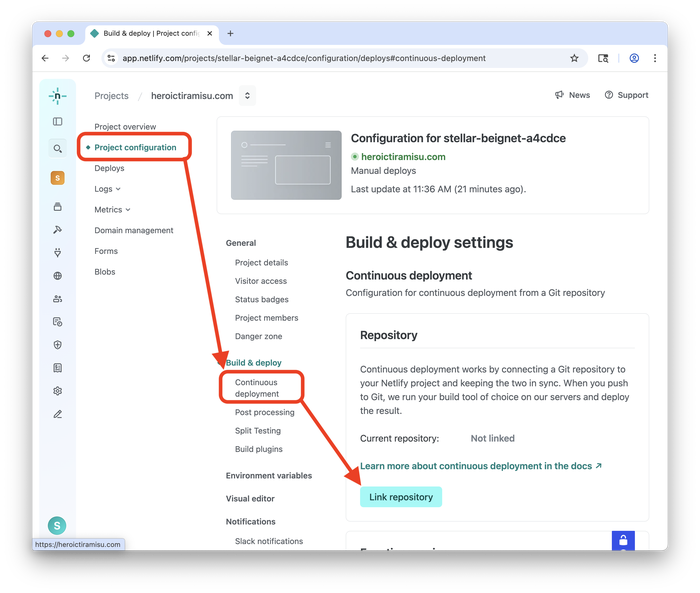Open Chrome three-dot menu
700x593 pixels.
(655, 58)
